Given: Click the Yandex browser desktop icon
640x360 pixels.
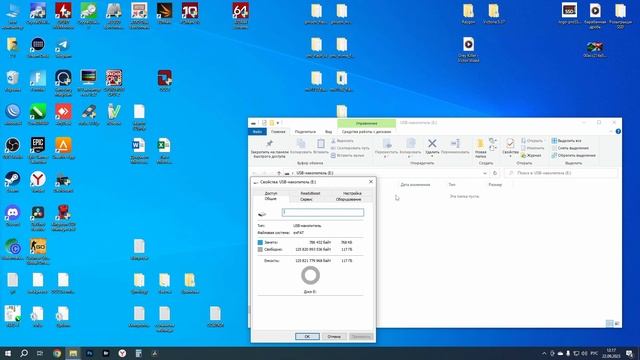Looking at the screenshot, I should 38,182.
